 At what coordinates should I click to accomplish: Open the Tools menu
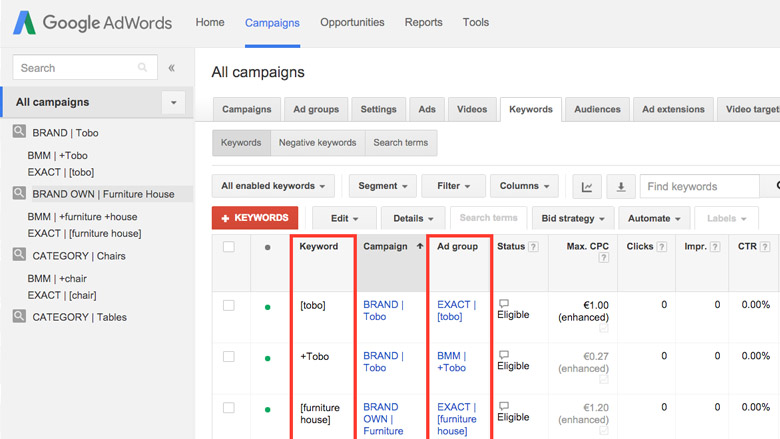coord(476,22)
